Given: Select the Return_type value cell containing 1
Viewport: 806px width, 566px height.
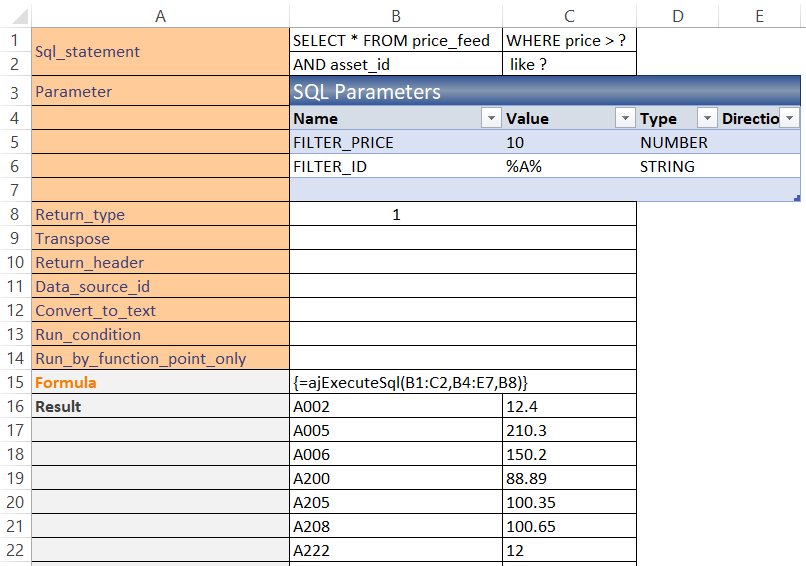Looking at the screenshot, I should pyautogui.click(x=463, y=214).
